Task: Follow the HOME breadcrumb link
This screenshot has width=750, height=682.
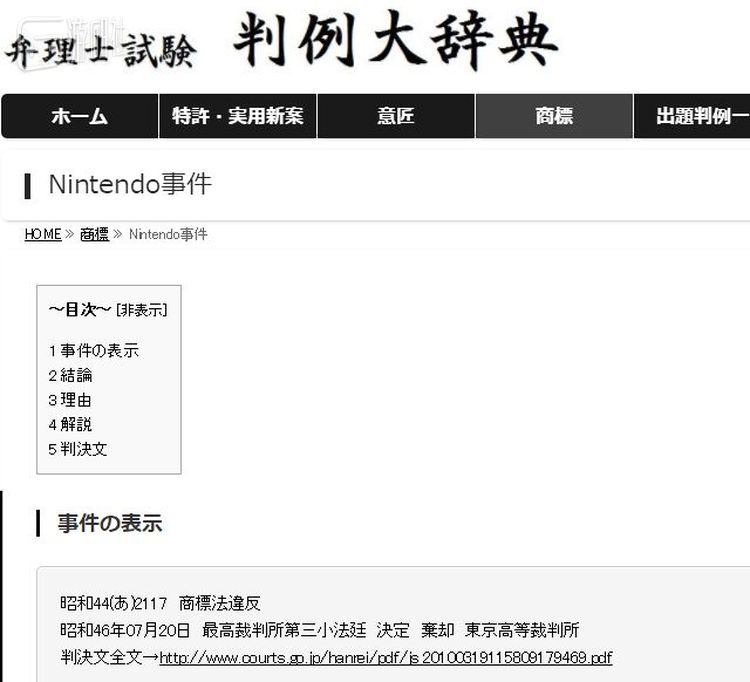Action: click(43, 234)
